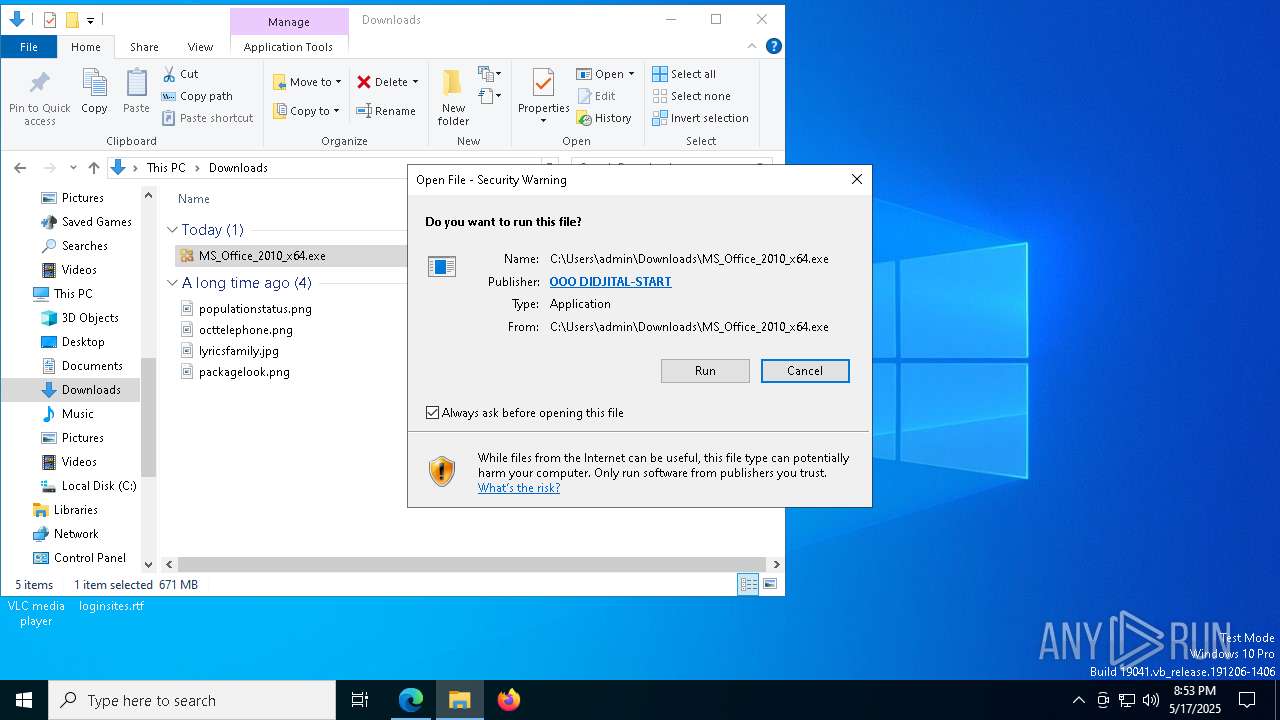Open file History
1280x720 pixels.
pyautogui.click(x=604, y=118)
